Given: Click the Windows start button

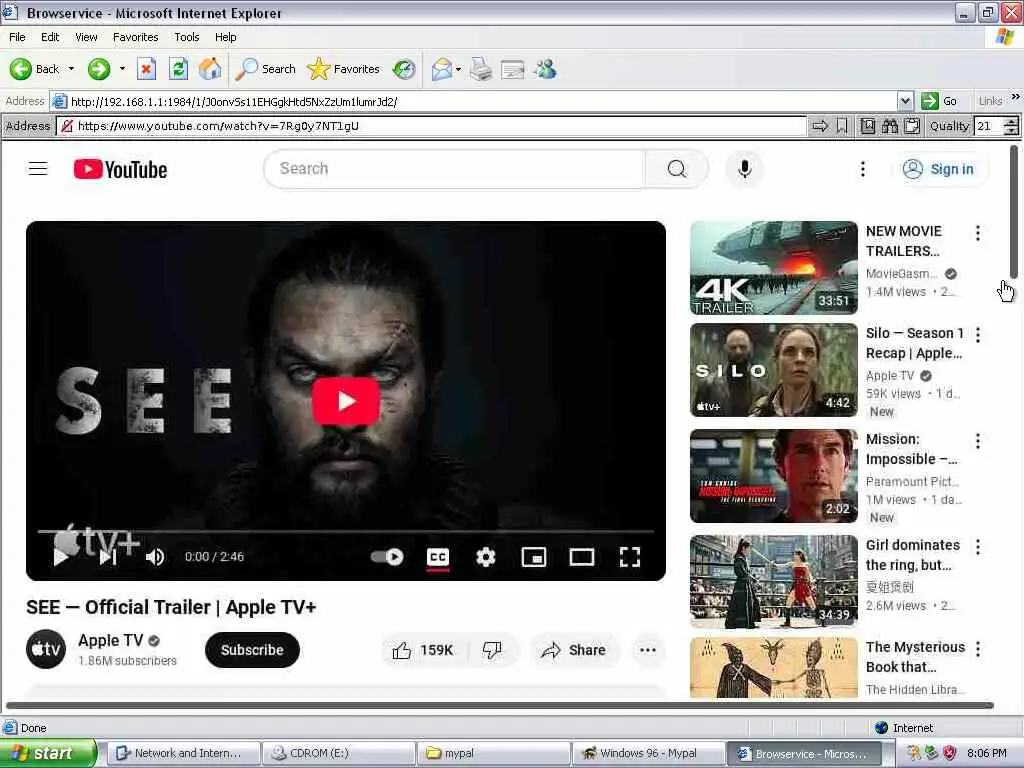Looking at the screenshot, I should coord(47,754).
